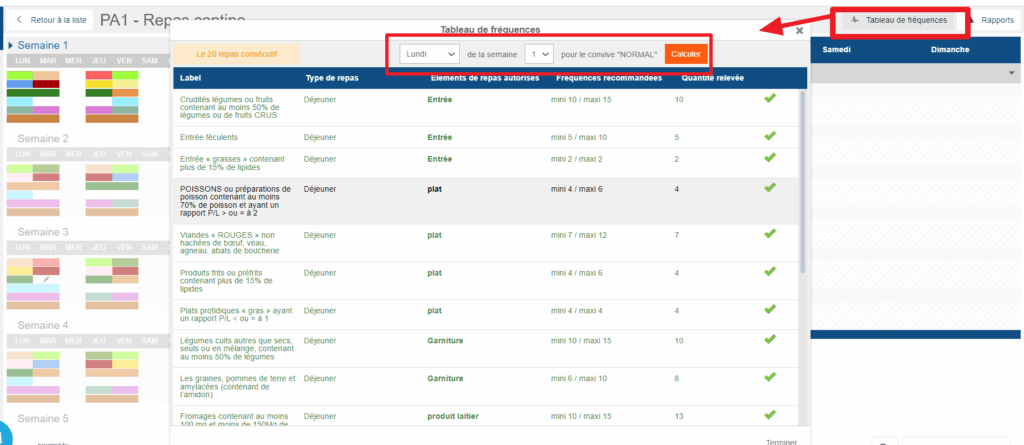The width and height of the screenshot is (1024, 445).
Task: Click checkmark in Fromages row
Action: tap(769, 415)
